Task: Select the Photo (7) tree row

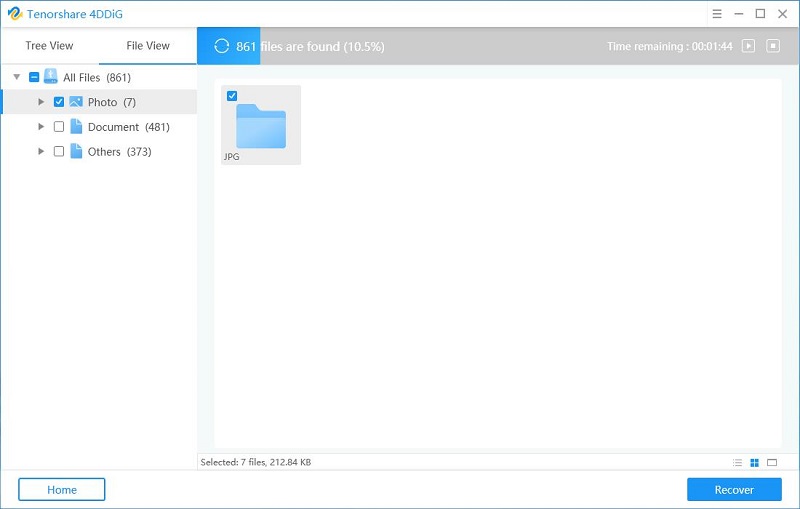Action: 99,101
